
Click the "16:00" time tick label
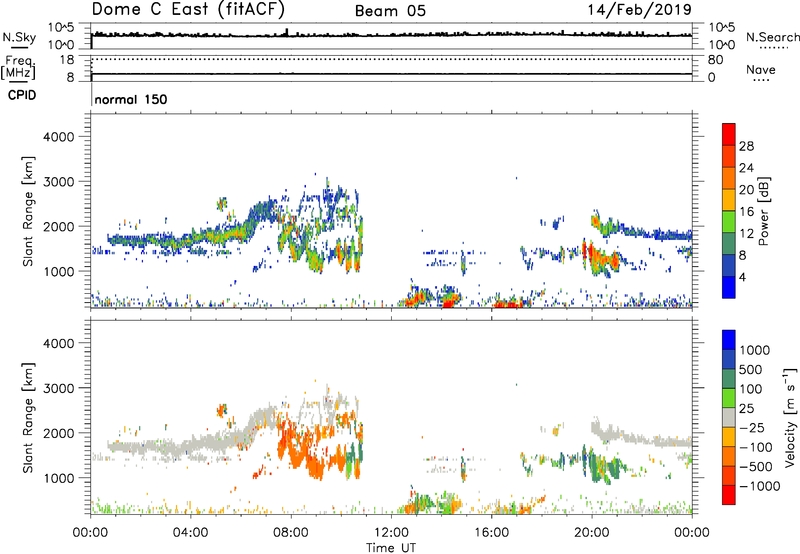pos(491,533)
